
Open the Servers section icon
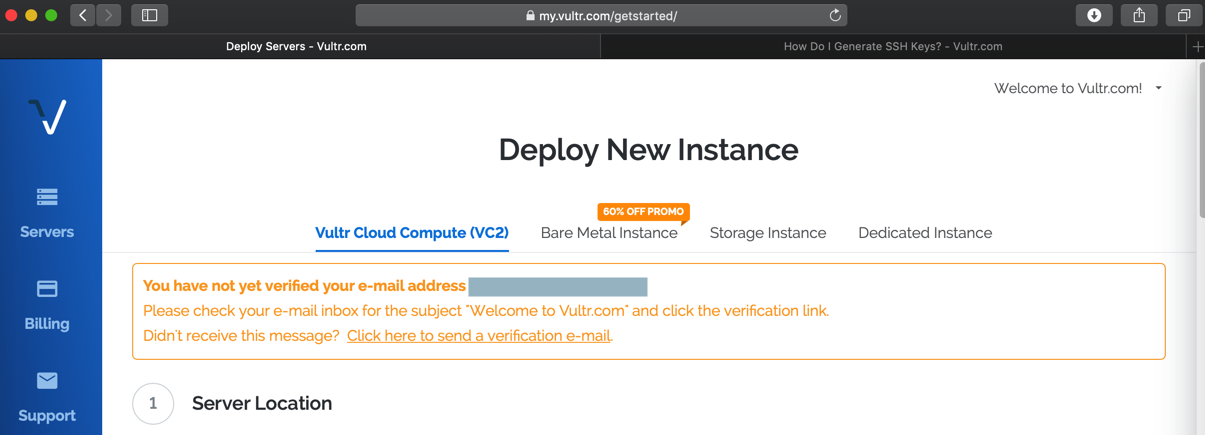point(47,197)
